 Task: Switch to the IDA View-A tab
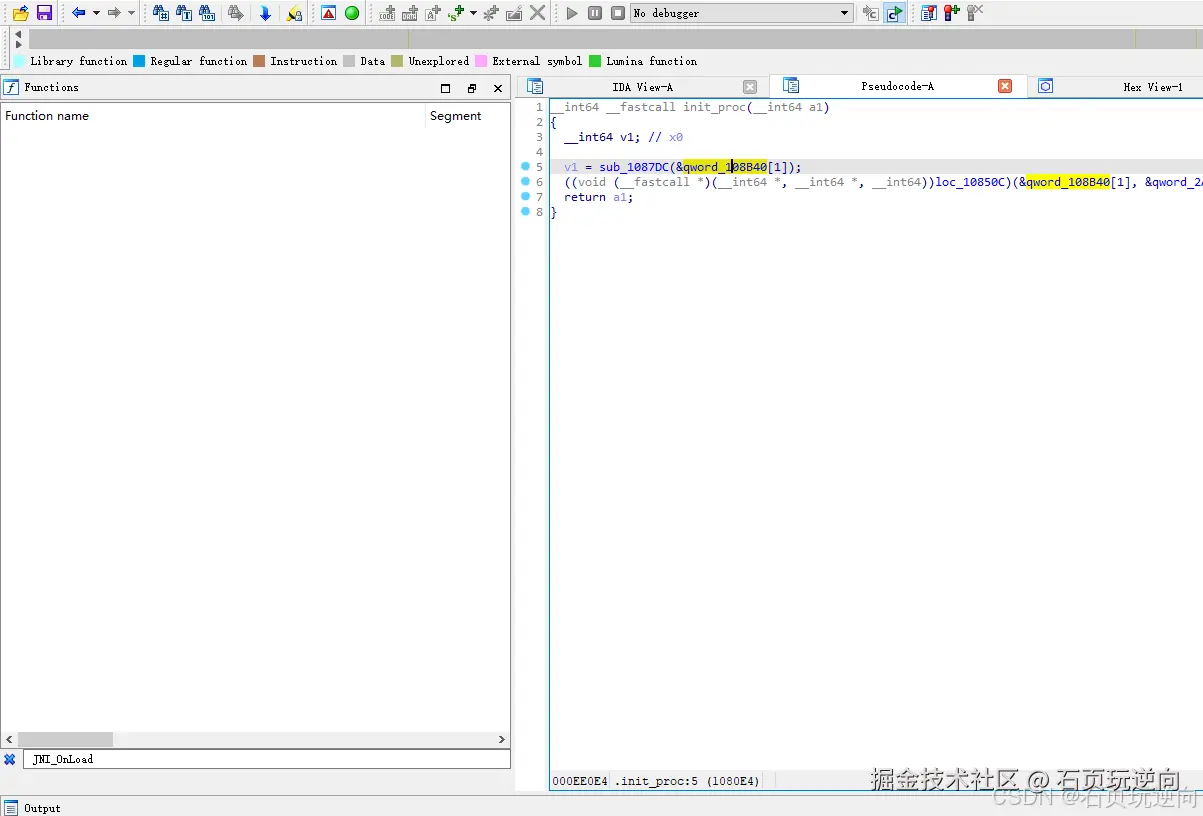643,87
